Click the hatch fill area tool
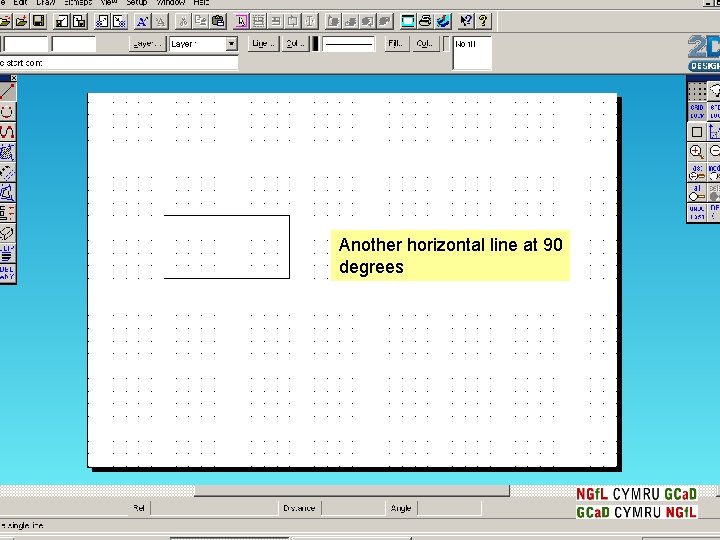Screen dimensions: 720x540 point(7,152)
